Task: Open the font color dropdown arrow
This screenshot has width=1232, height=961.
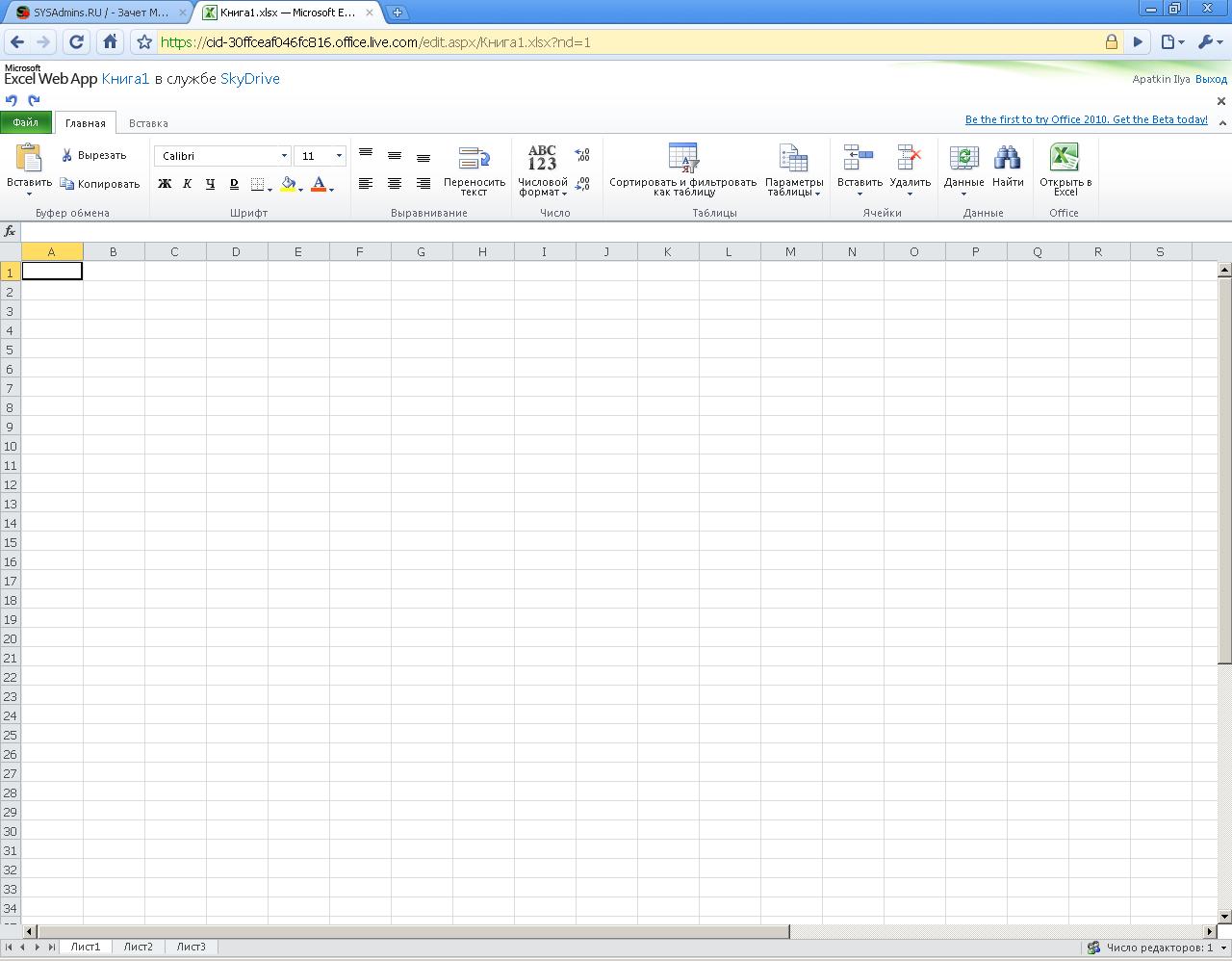Action: point(332,190)
